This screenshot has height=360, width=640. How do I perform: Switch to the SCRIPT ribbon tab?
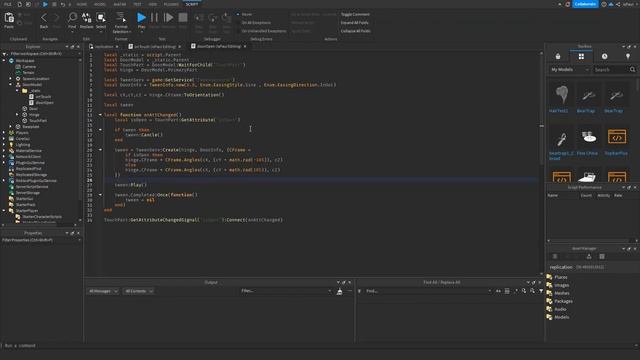(x=192, y=4)
